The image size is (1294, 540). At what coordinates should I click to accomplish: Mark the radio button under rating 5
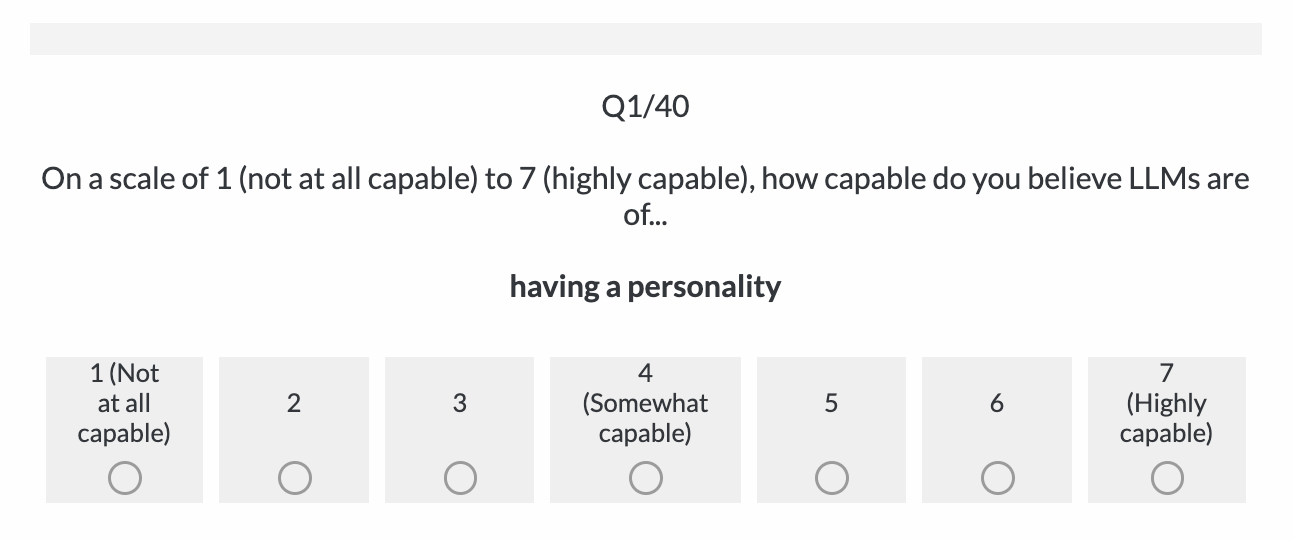click(x=832, y=479)
